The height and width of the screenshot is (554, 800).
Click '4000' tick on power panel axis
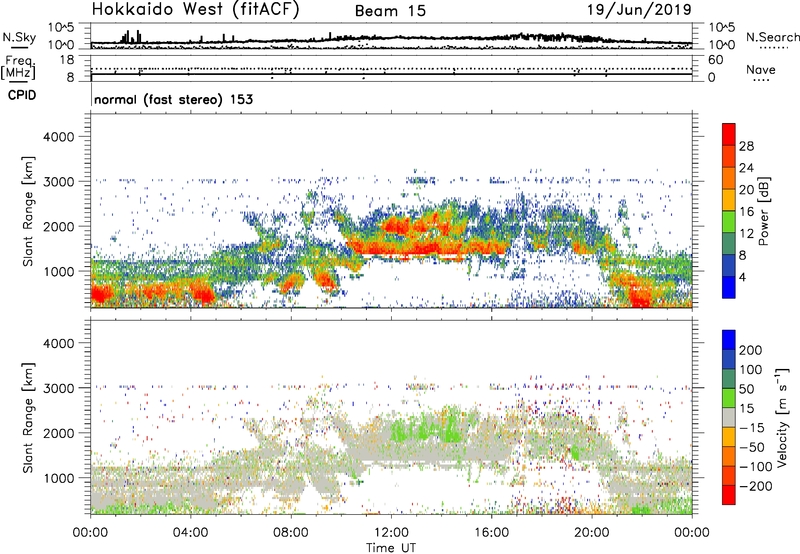click(58, 137)
